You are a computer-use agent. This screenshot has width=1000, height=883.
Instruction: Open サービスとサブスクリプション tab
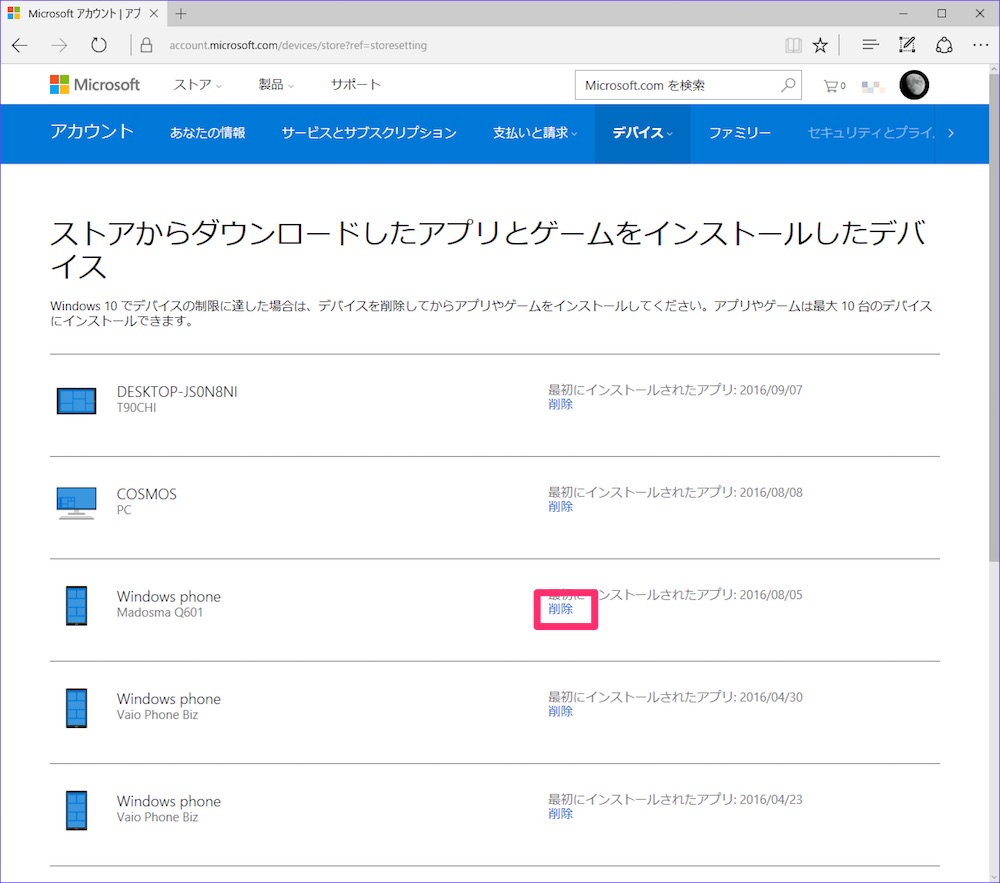[369, 133]
